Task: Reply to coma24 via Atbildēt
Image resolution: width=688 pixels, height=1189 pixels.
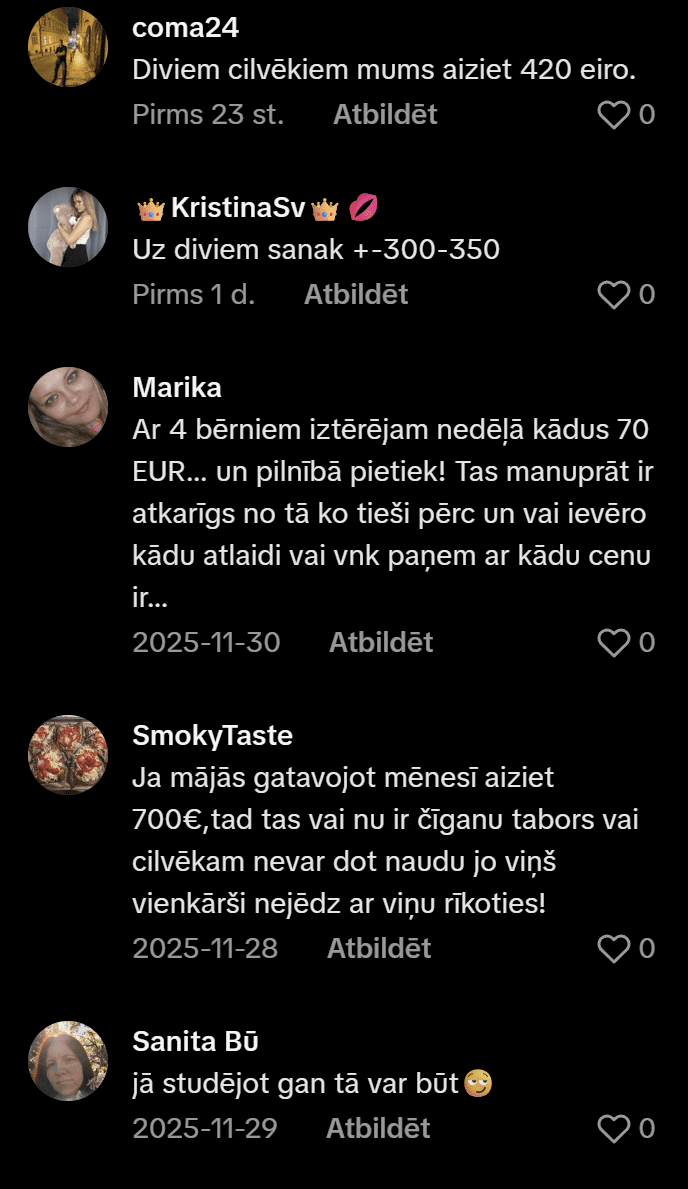Action: pyautogui.click(x=385, y=115)
